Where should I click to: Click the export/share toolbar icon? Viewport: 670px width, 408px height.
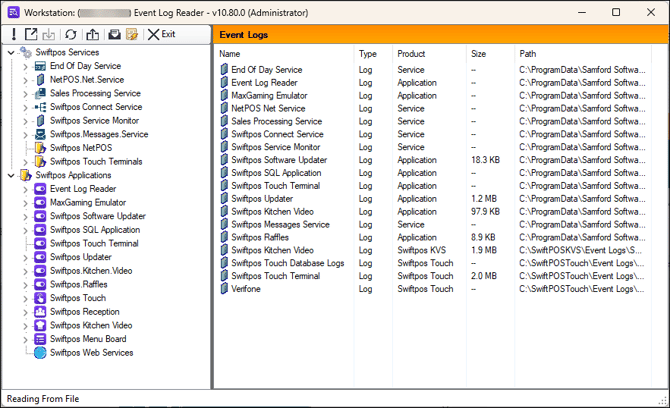click(x=93, y=35)
